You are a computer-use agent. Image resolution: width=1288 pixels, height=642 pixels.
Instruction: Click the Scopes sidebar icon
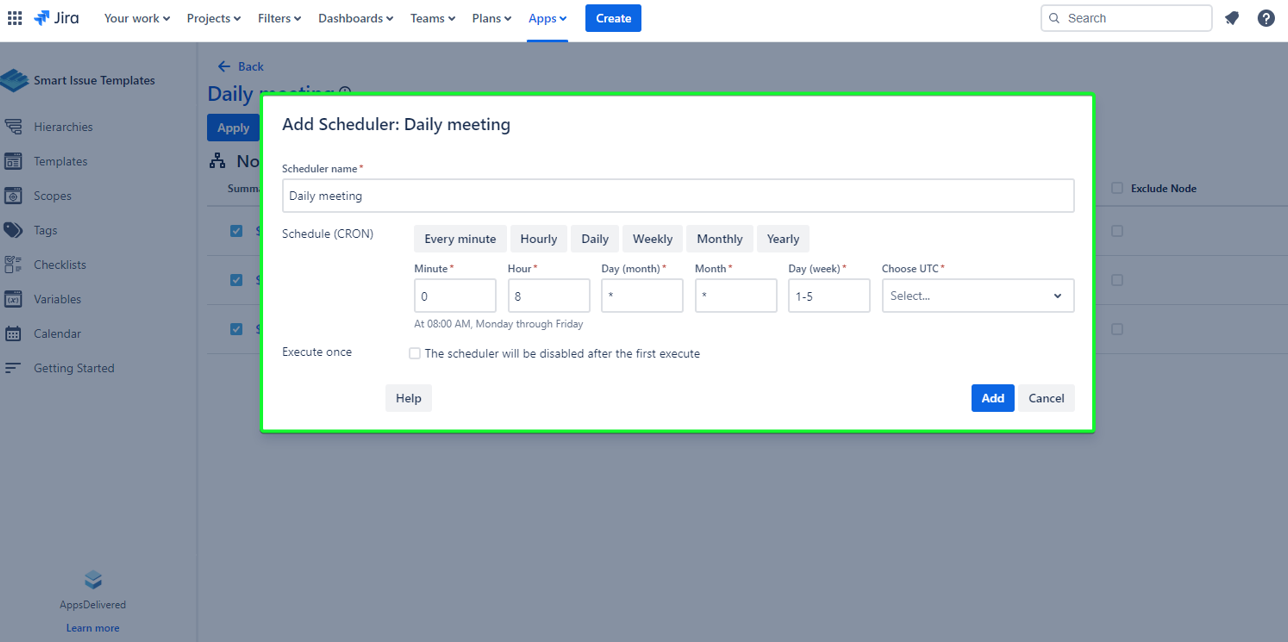[13, 196]
